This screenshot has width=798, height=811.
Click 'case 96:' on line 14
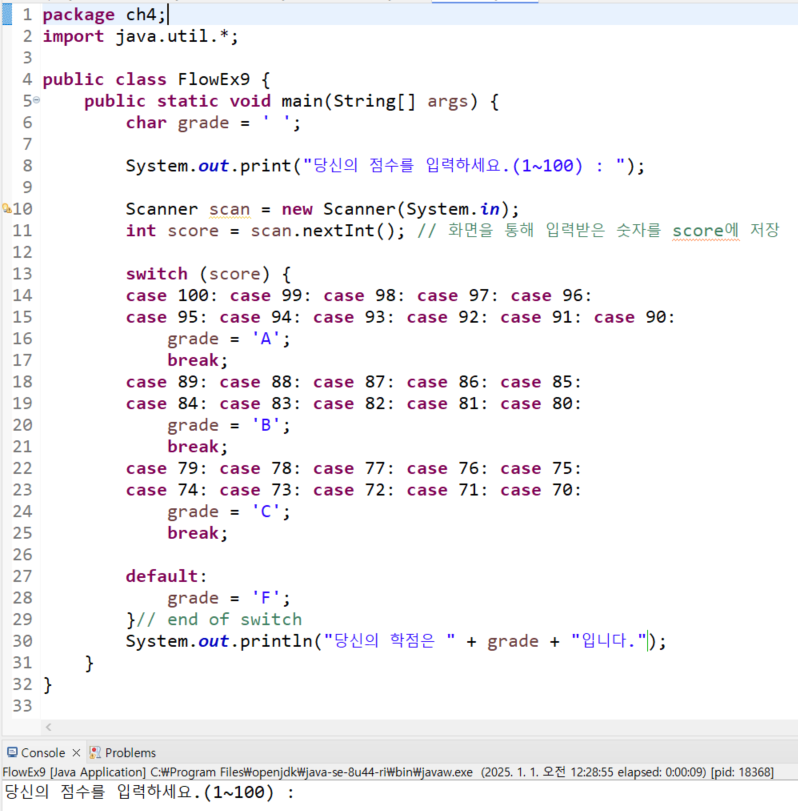[551, 295]
